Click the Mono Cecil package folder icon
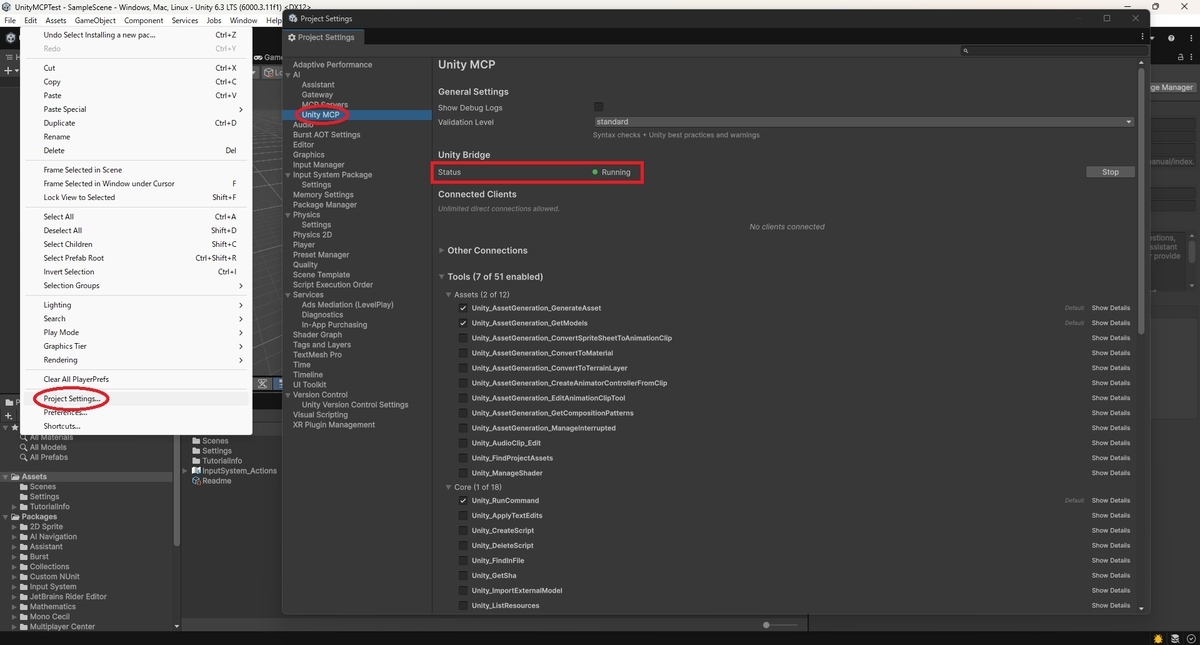Image resolution: width=1200 pixels, height=645 pixels. click(23, 617)
